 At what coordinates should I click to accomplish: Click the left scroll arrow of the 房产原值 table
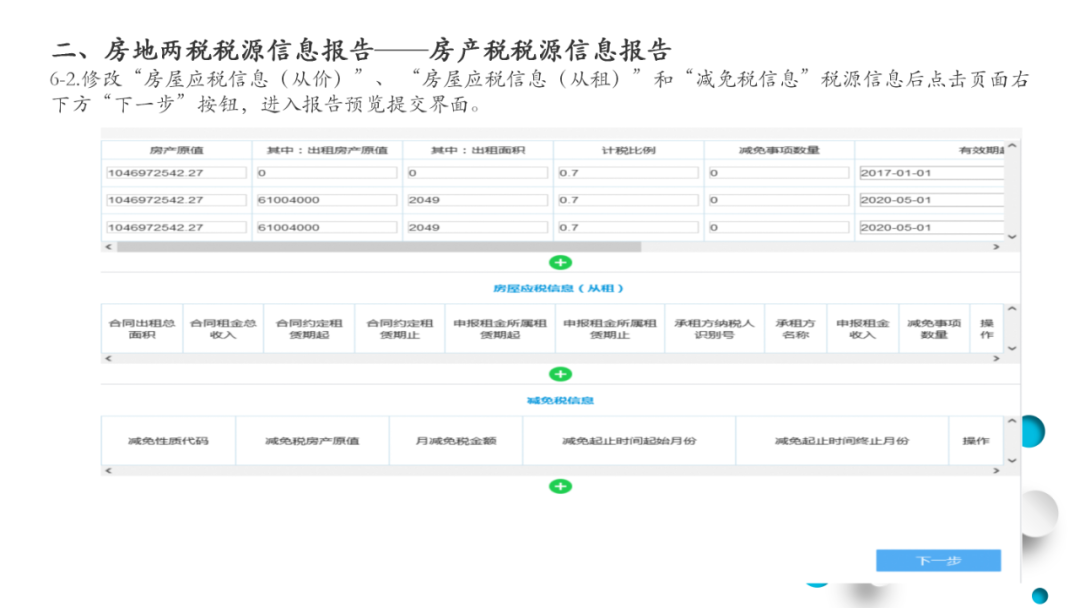[x=108, y=247]
